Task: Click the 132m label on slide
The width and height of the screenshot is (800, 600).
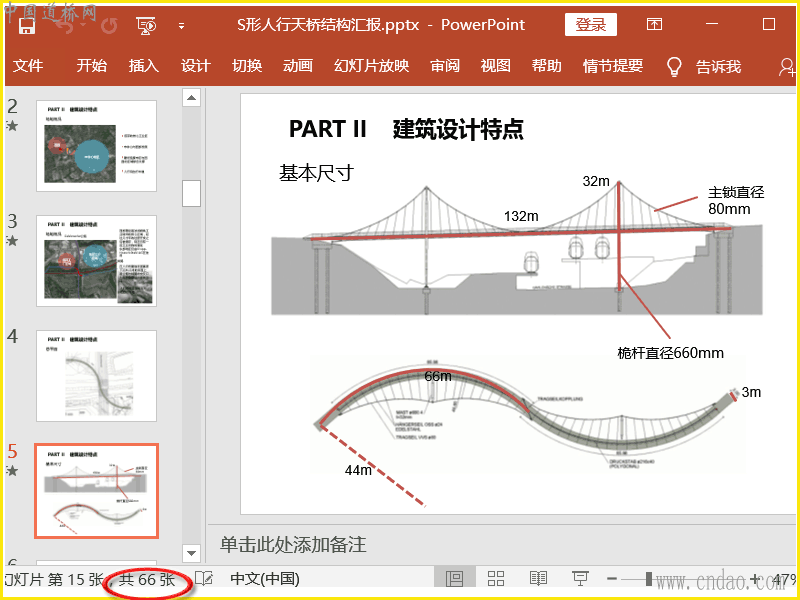Action: pyautogui.click(x=521, y=216)
